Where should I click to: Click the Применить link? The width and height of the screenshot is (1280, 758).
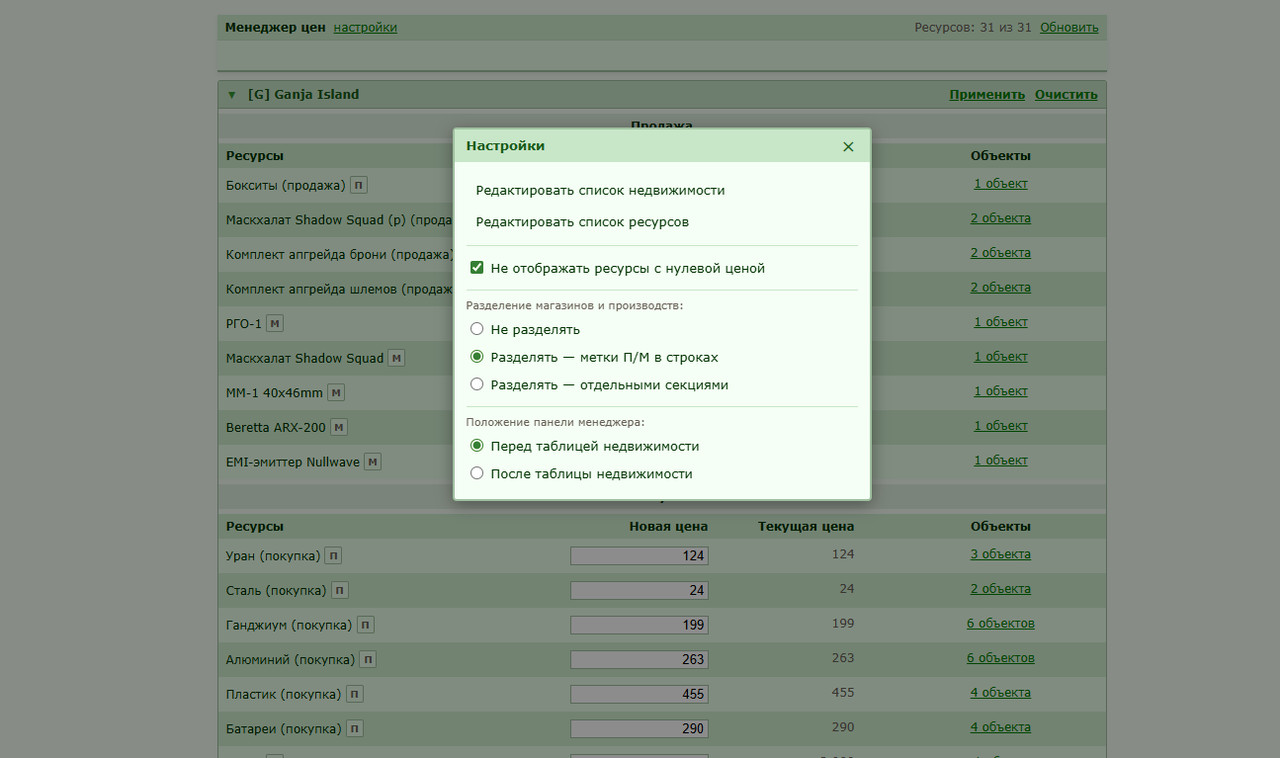pyautogui.click(x=987, y=95)
